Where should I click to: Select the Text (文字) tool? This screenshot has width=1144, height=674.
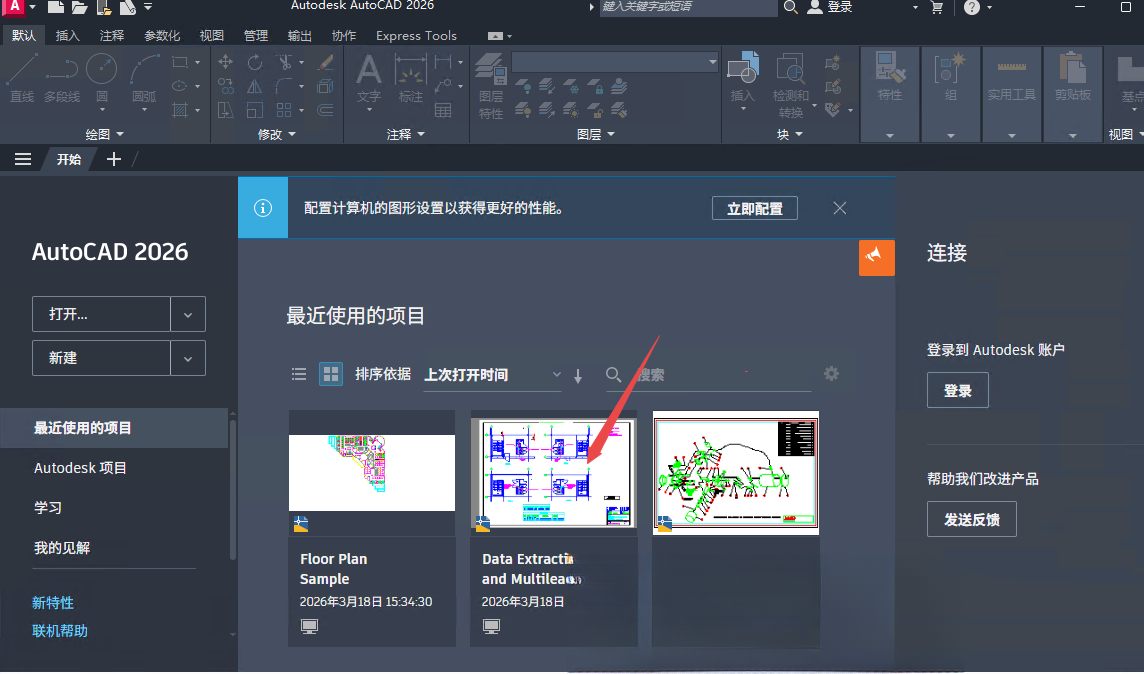[x=368, y=78]
